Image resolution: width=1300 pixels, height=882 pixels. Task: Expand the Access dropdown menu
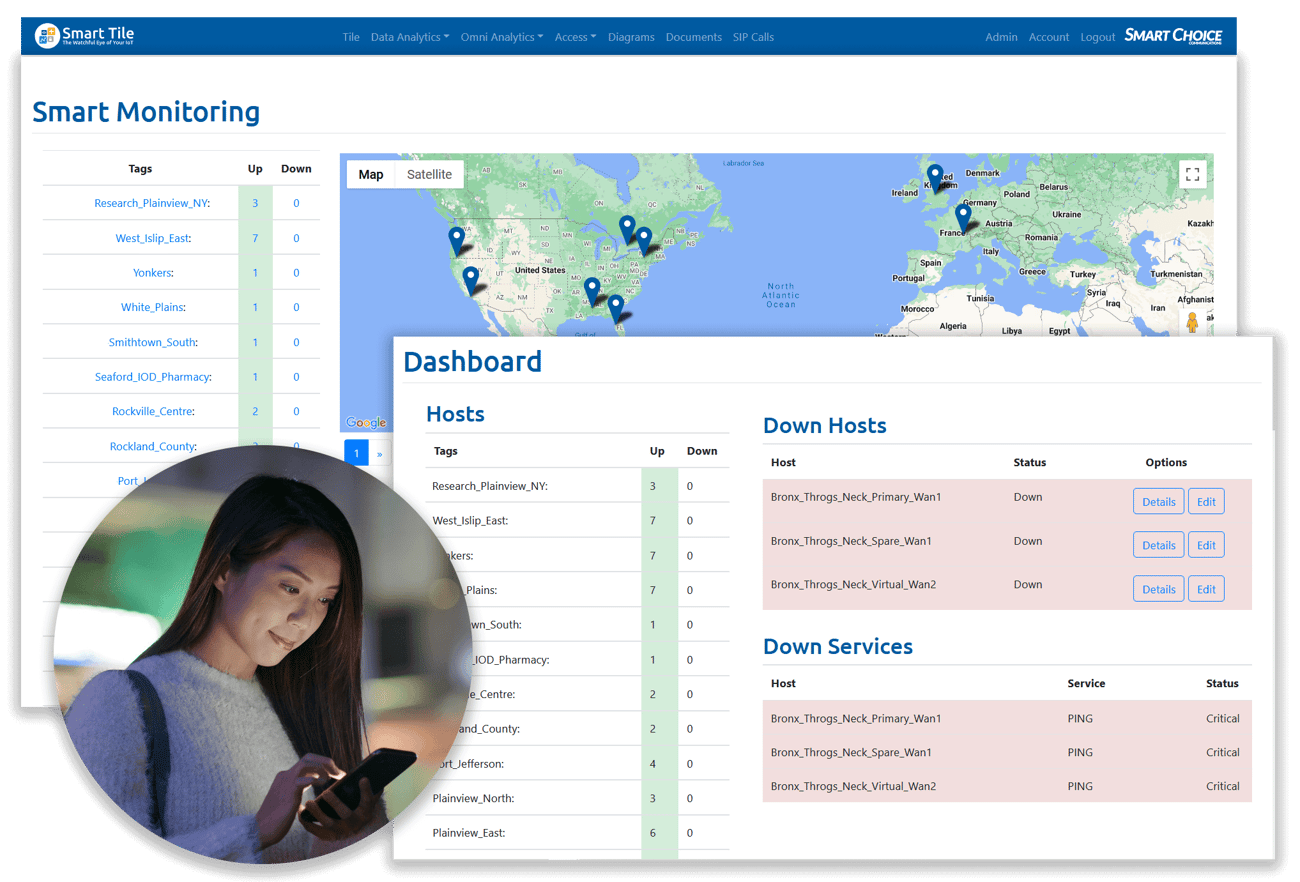coord(575,37)
